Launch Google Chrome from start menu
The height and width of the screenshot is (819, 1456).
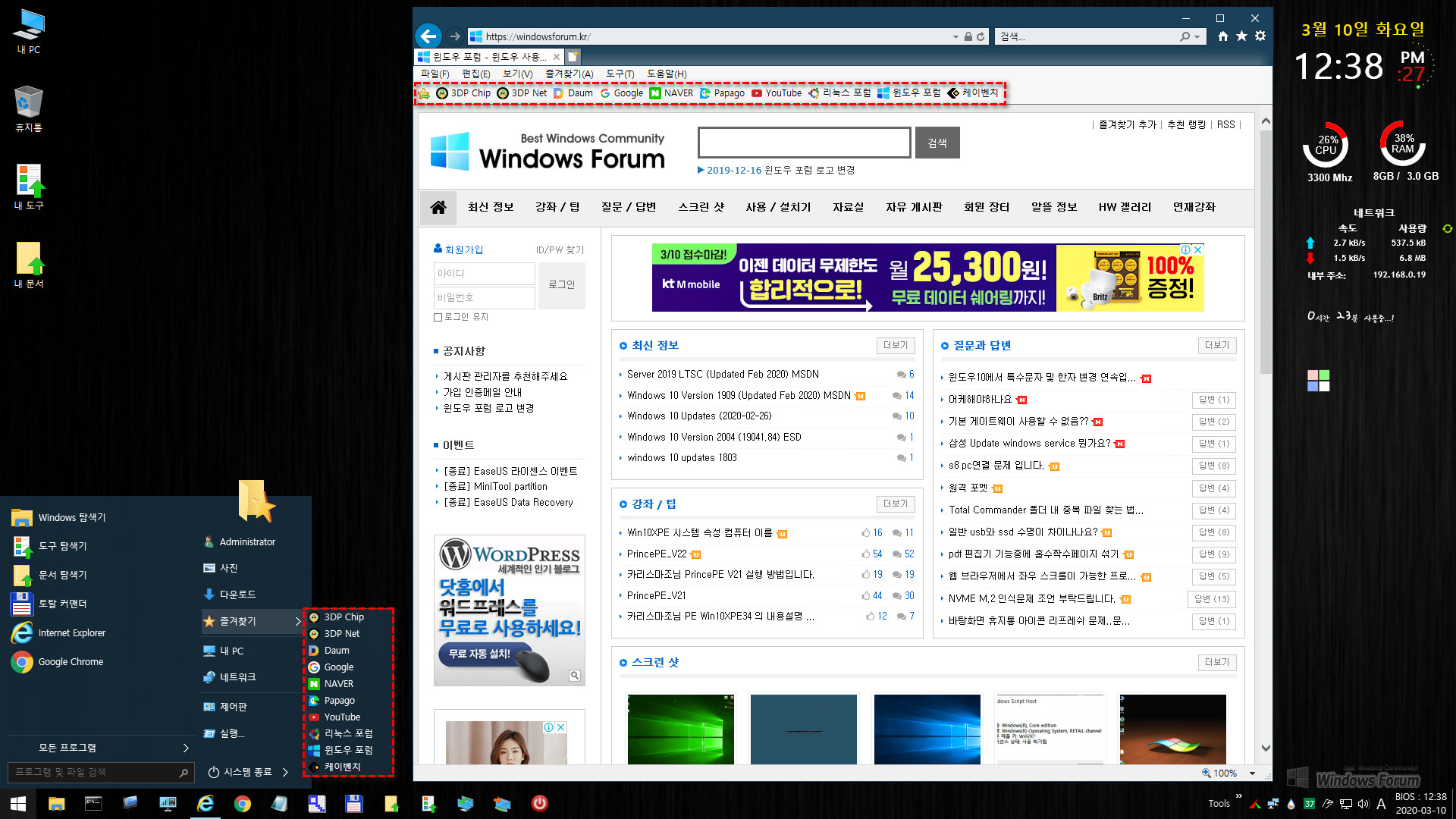point(58,662)
